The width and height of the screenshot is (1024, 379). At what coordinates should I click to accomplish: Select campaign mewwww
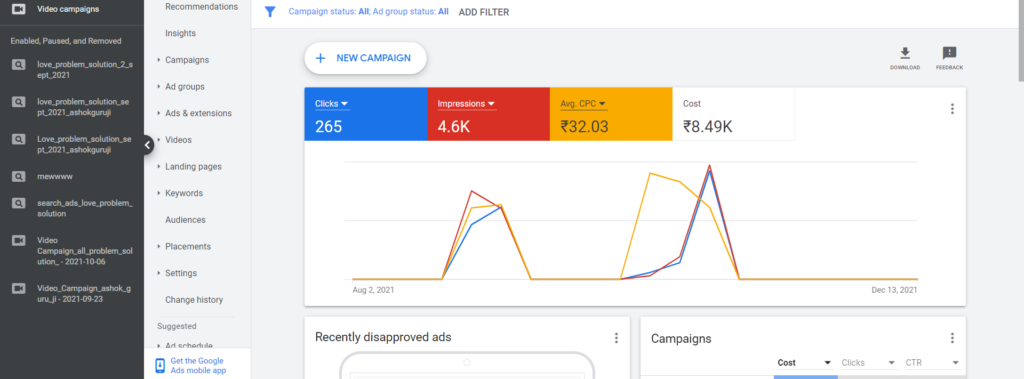pyautogui.click(x=55, y=176)
